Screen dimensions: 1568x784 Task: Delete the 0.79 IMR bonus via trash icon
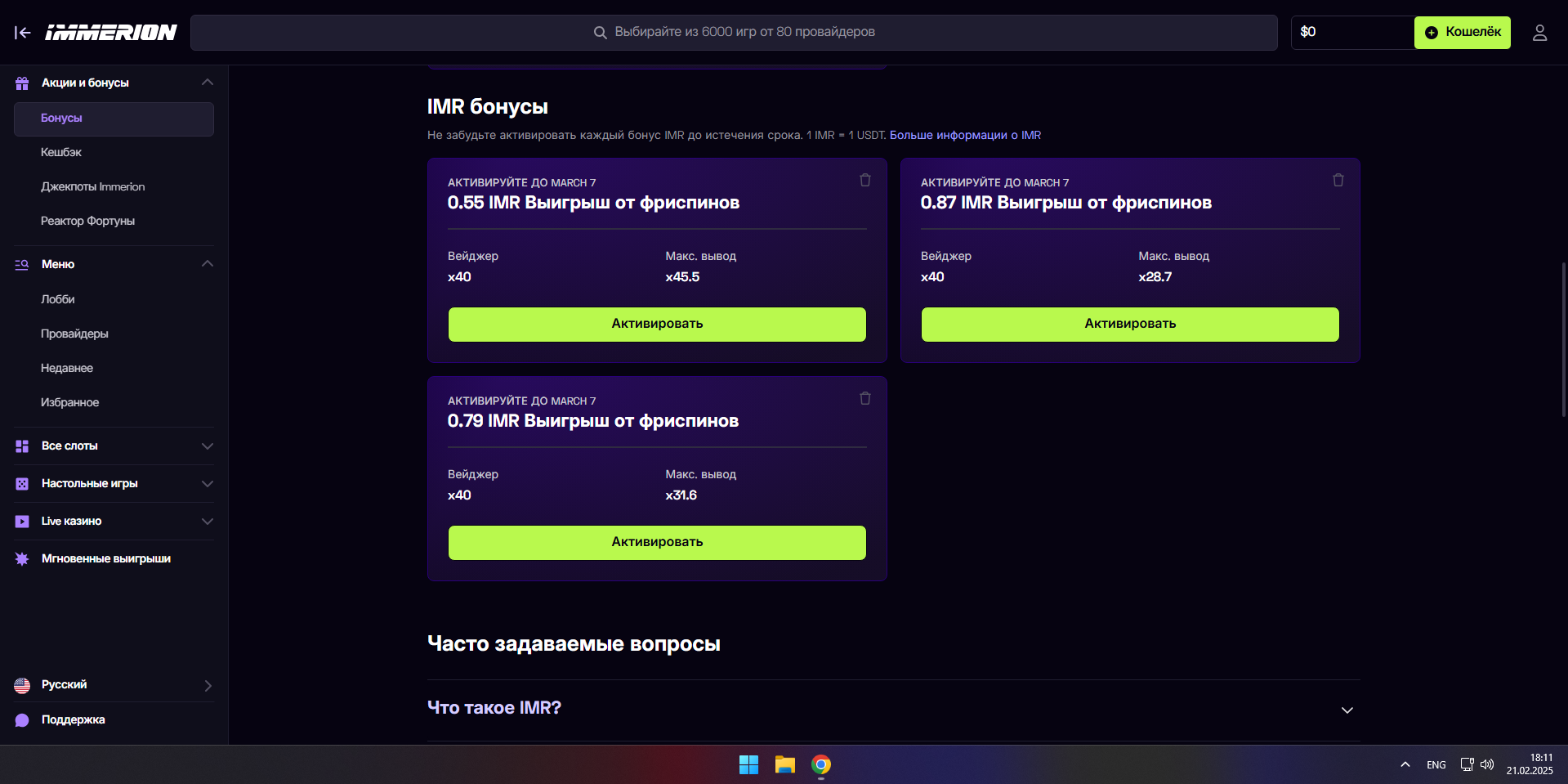point(864,398)
